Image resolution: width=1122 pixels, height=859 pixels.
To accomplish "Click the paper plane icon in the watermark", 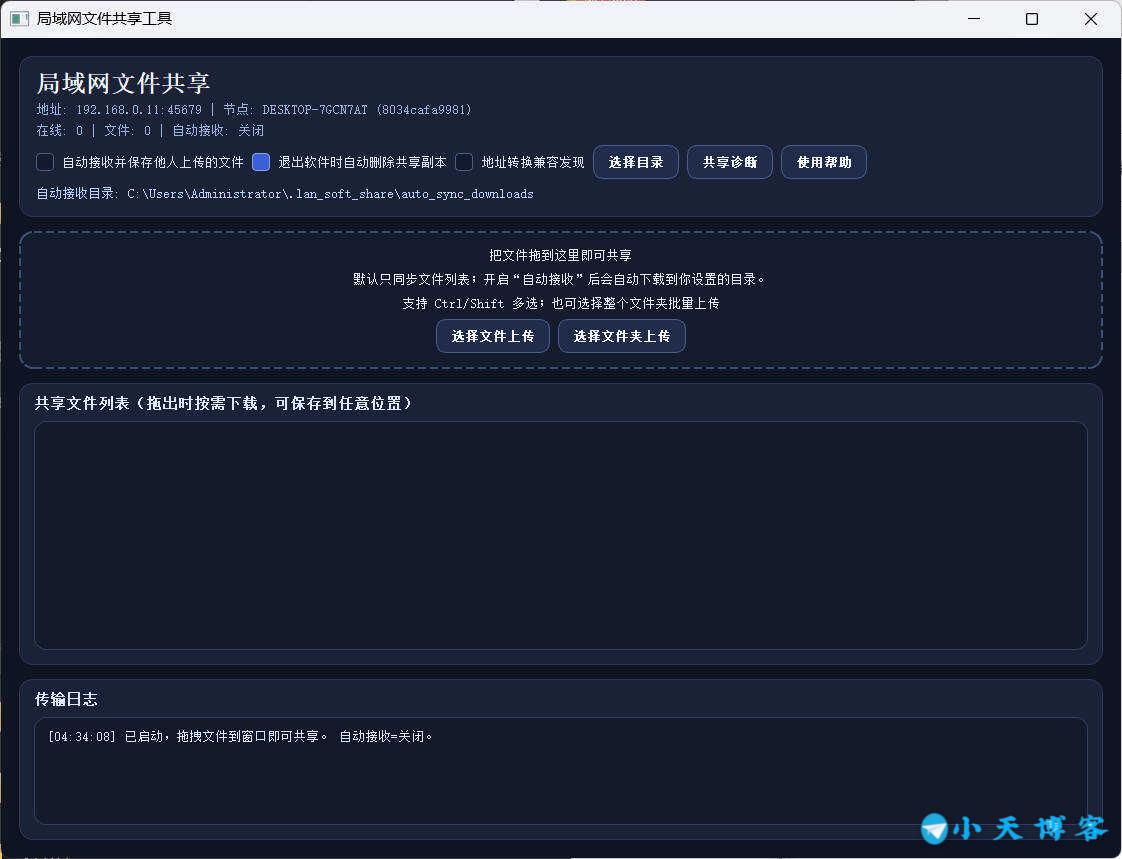I will click(x=934, y=828).
